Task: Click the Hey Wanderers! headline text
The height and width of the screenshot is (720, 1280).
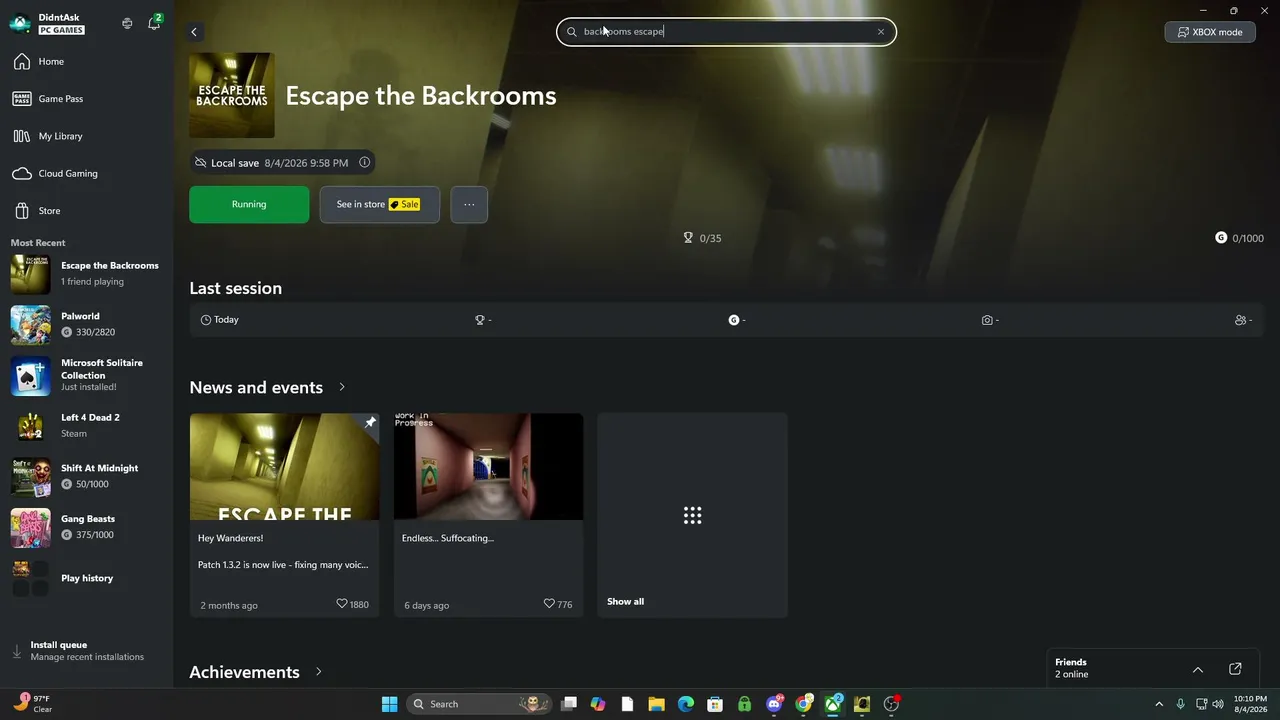Action: coord(230,538)
